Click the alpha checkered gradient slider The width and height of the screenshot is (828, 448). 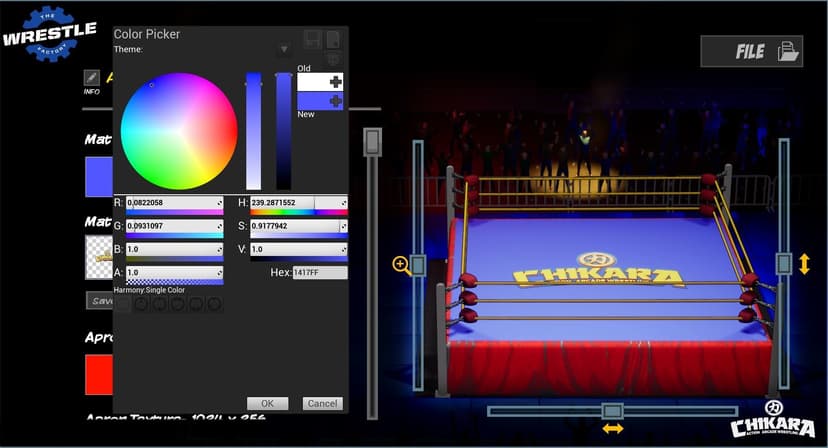pos(174,282)
